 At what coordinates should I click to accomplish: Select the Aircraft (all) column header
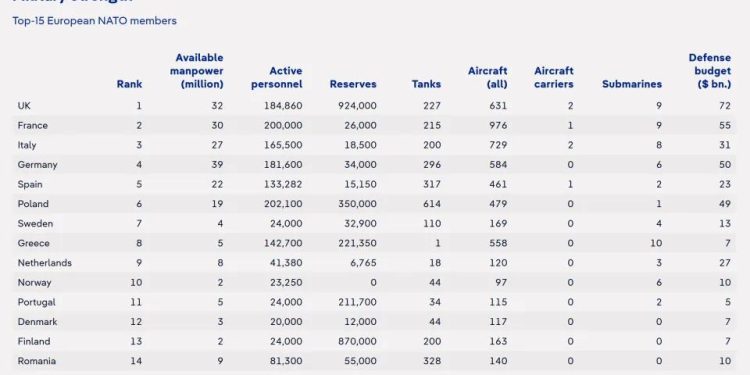point(487,77)
